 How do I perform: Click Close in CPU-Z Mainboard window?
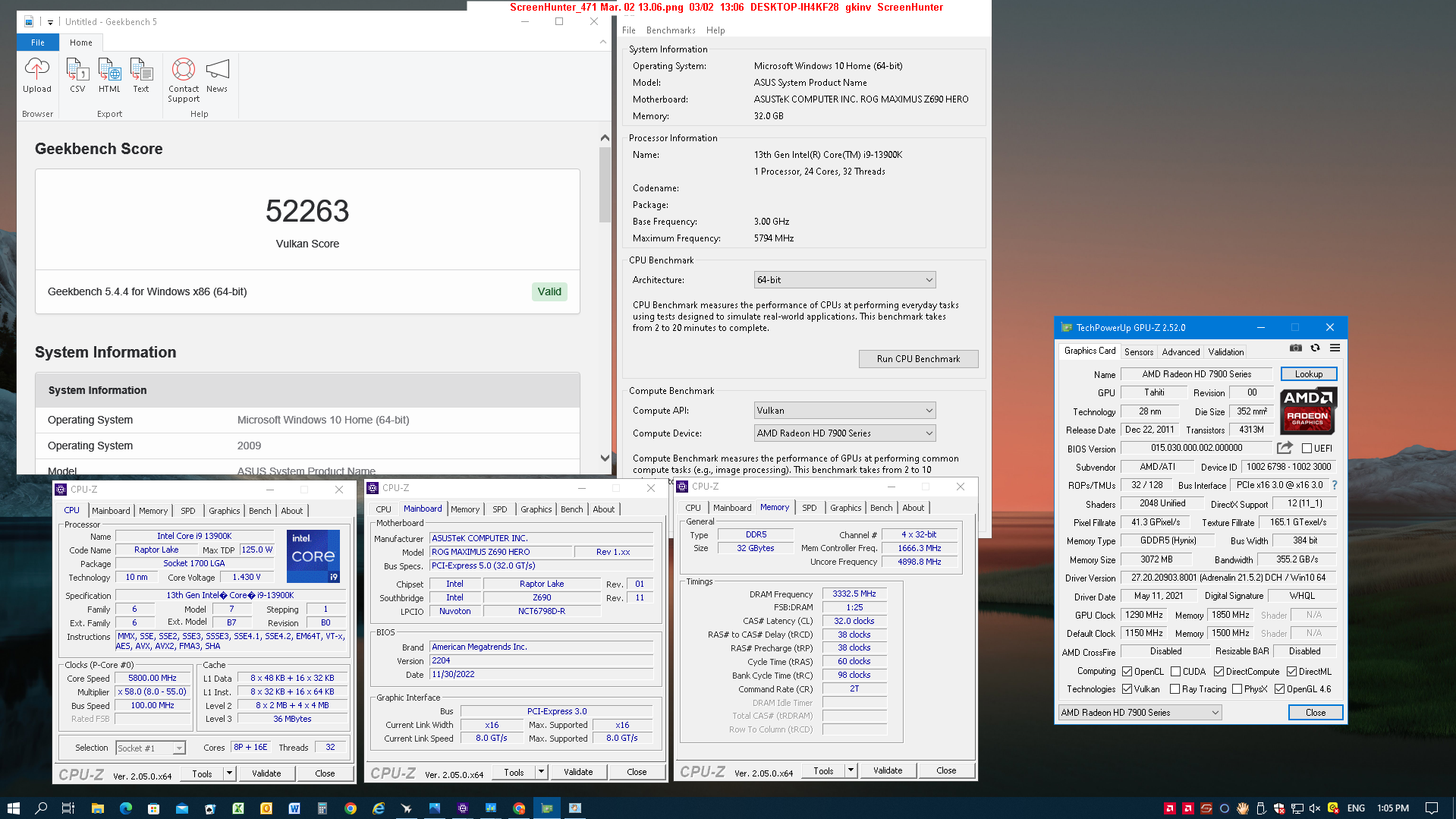(x=637, y=772)
